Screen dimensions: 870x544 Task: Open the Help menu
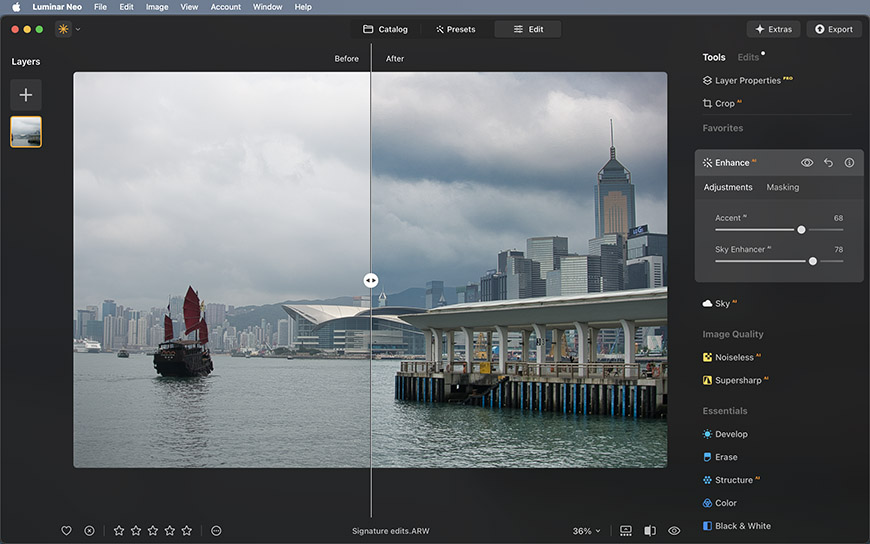[303, 7]
